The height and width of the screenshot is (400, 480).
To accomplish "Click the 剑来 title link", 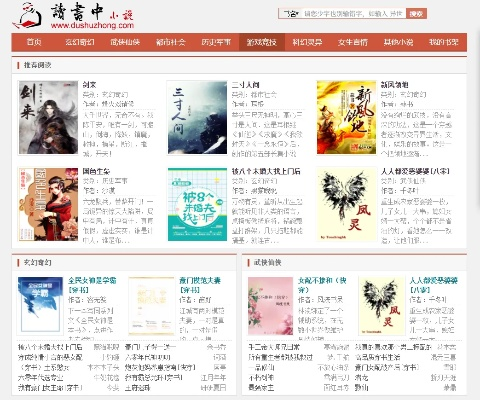I will tap(89, 85).
